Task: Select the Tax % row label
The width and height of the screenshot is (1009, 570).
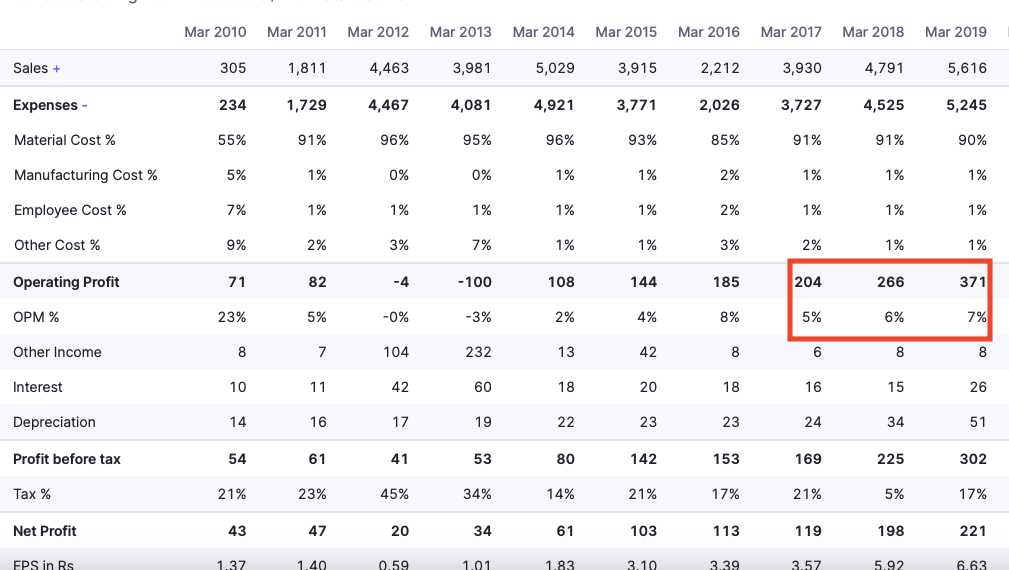Action: [x=32, y=495]
